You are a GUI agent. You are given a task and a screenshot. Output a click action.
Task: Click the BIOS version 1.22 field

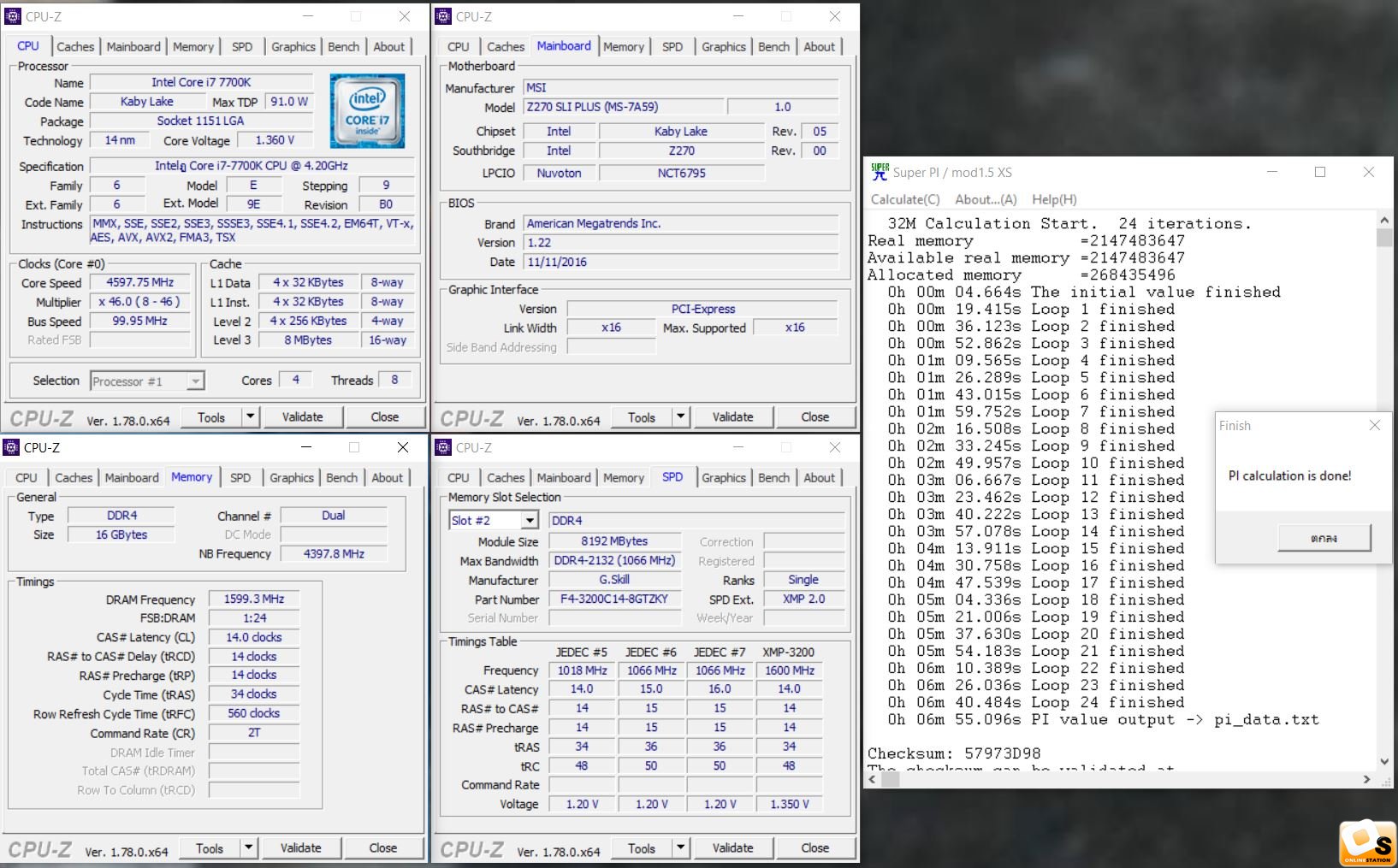[x=681, y=243]
